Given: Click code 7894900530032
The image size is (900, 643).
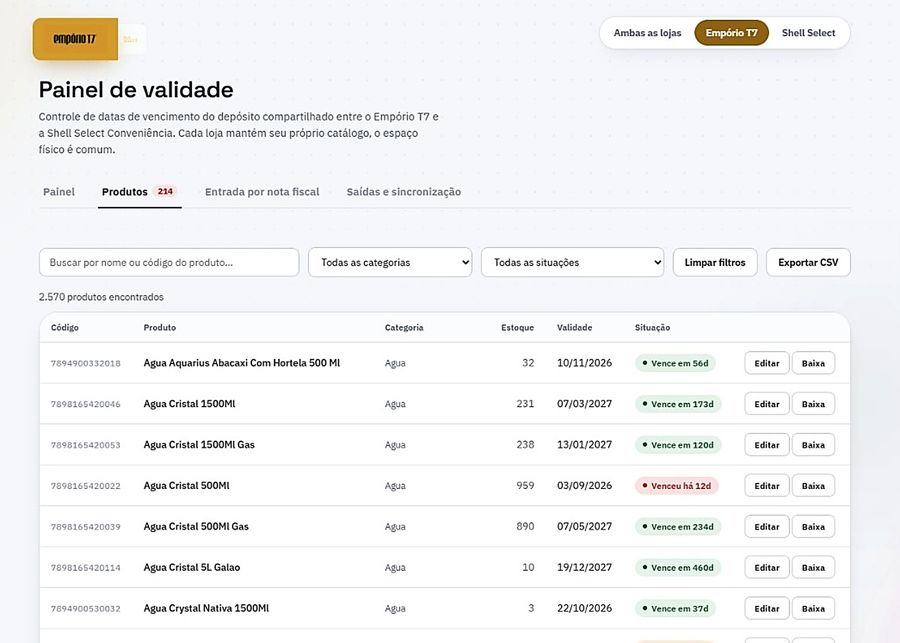Looking at the screenshot, I should (86, 609).
